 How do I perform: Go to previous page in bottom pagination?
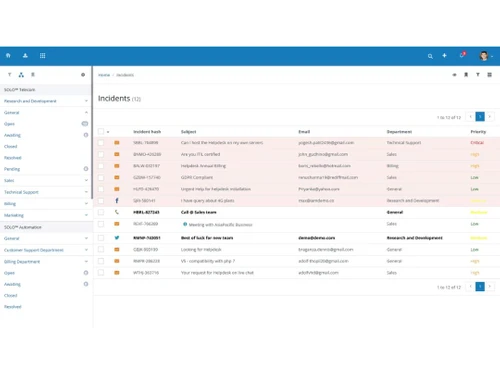[x=470, y=287]
